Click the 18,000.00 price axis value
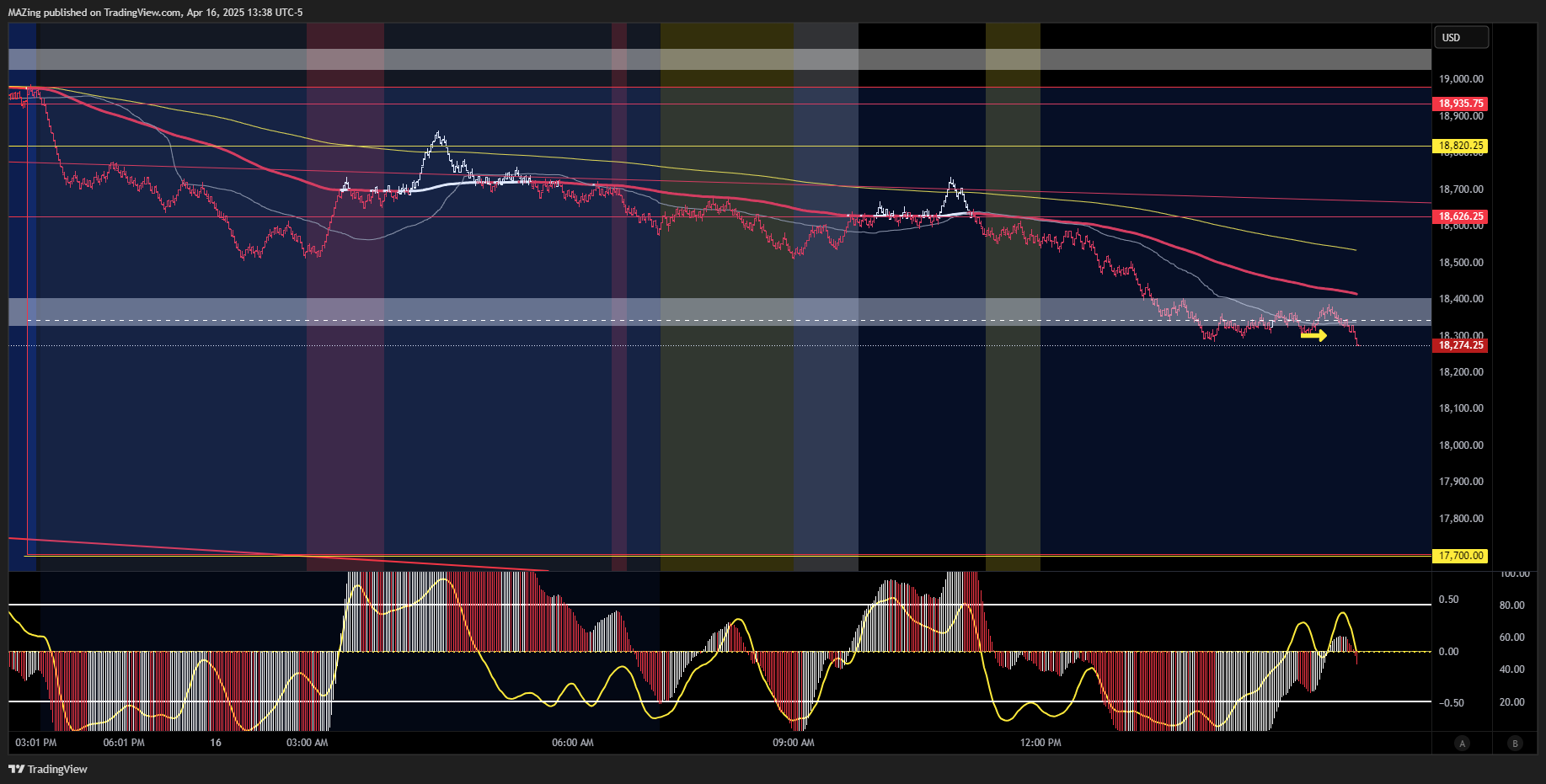The width and height of the screenshot is (1546, 784). click(1461, 445)
